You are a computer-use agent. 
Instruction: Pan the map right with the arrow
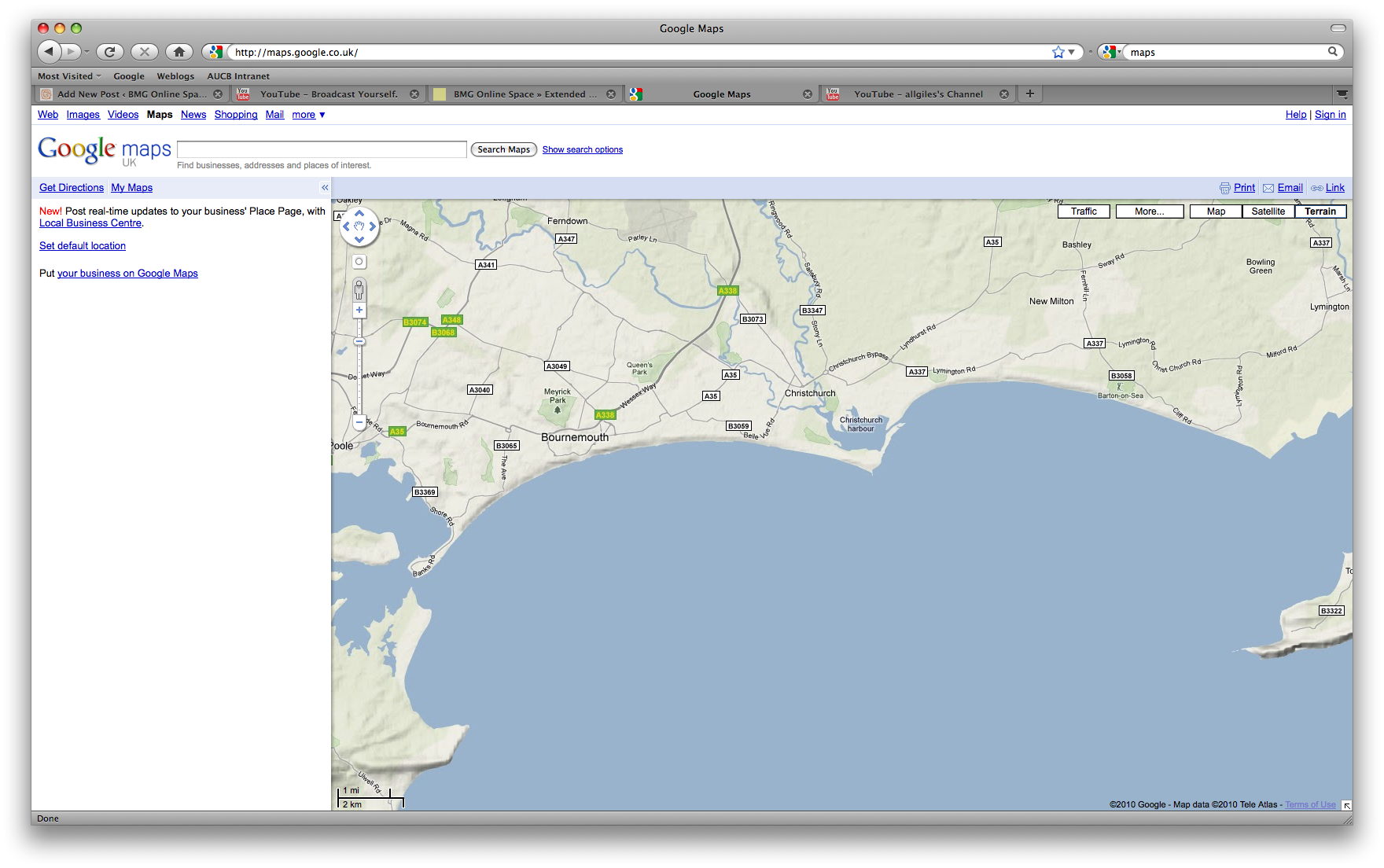tap(373, 226)
